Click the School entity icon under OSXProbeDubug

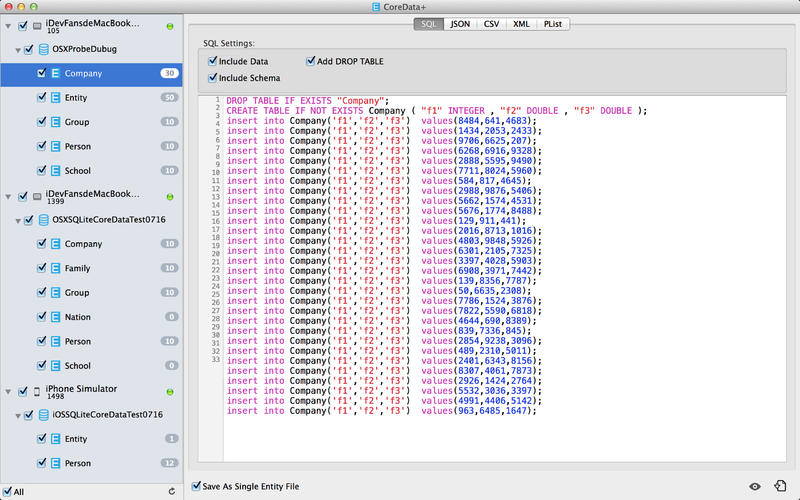pos(56,170)
